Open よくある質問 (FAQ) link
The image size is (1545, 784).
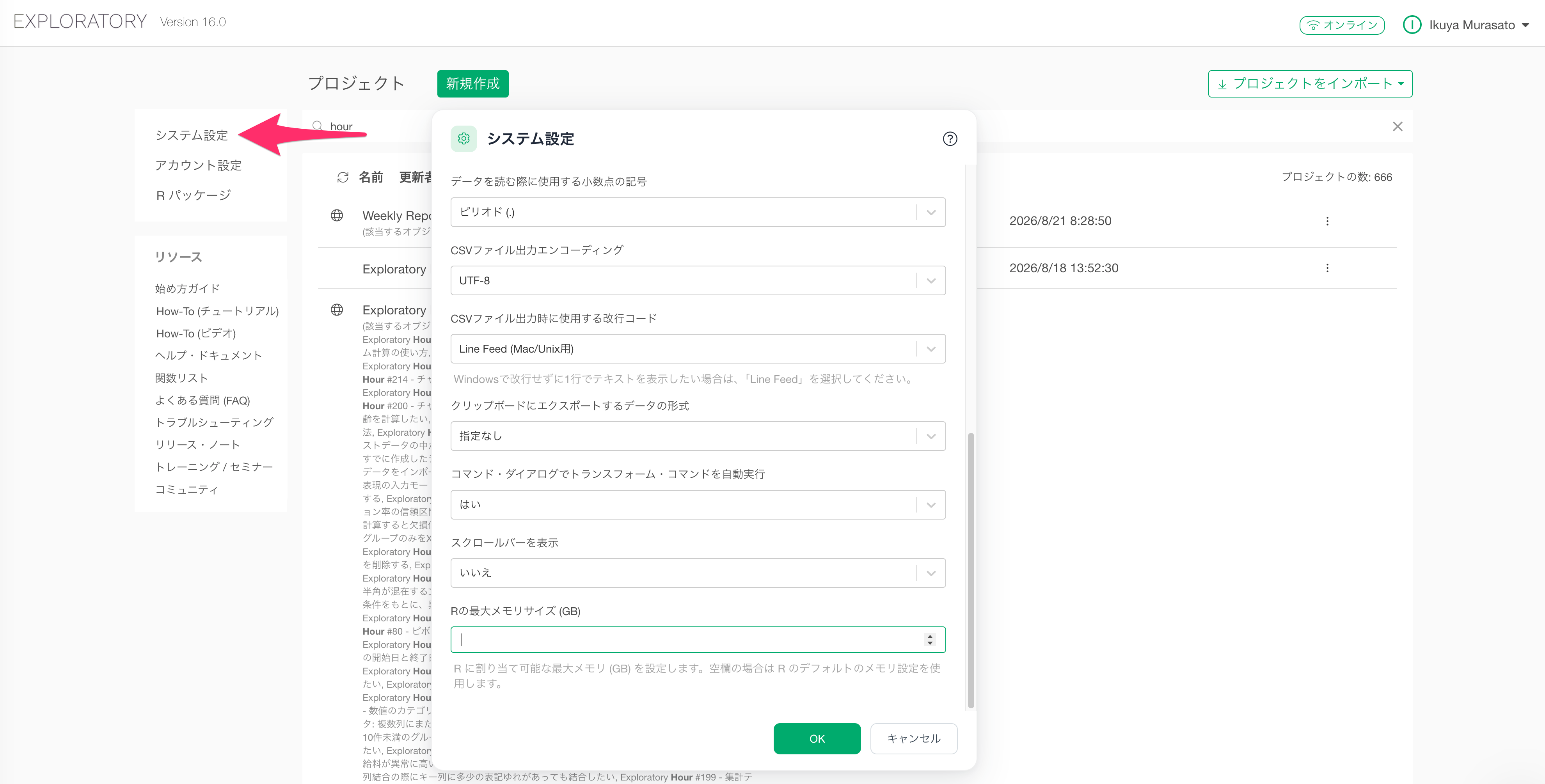(202, 401)
